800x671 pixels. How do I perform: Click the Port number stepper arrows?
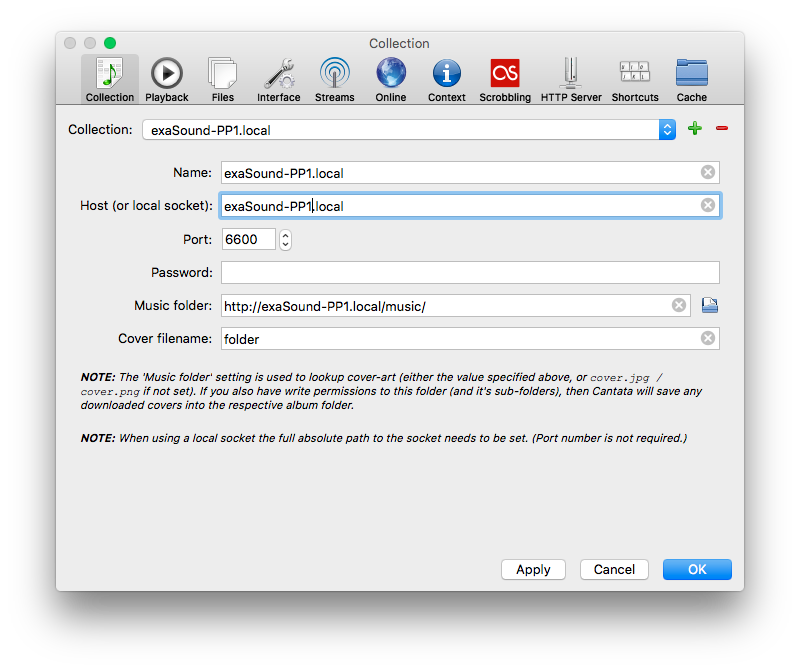point(286,239)
